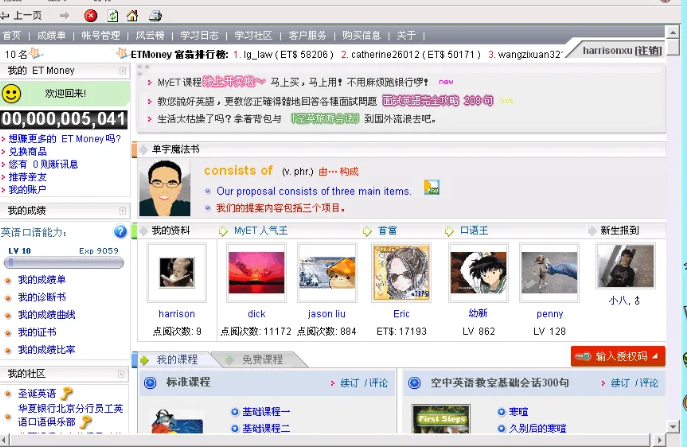The width and height of the screenshot is (687, 447).
Task: Open the 成绩单 menu item
Action: [51, 35]
